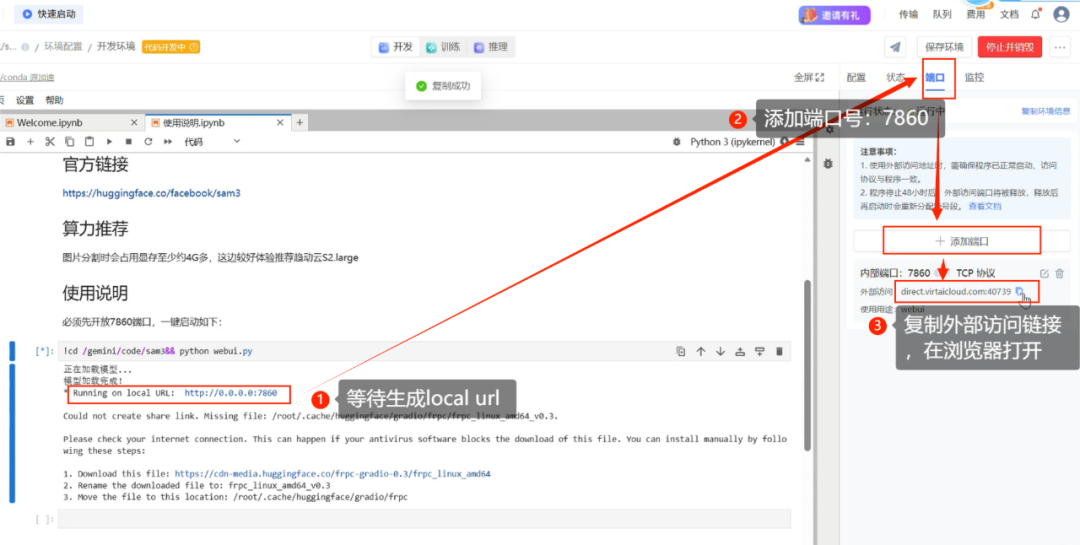Interrupt the kernel with the stop icon

tap(128, 141)
